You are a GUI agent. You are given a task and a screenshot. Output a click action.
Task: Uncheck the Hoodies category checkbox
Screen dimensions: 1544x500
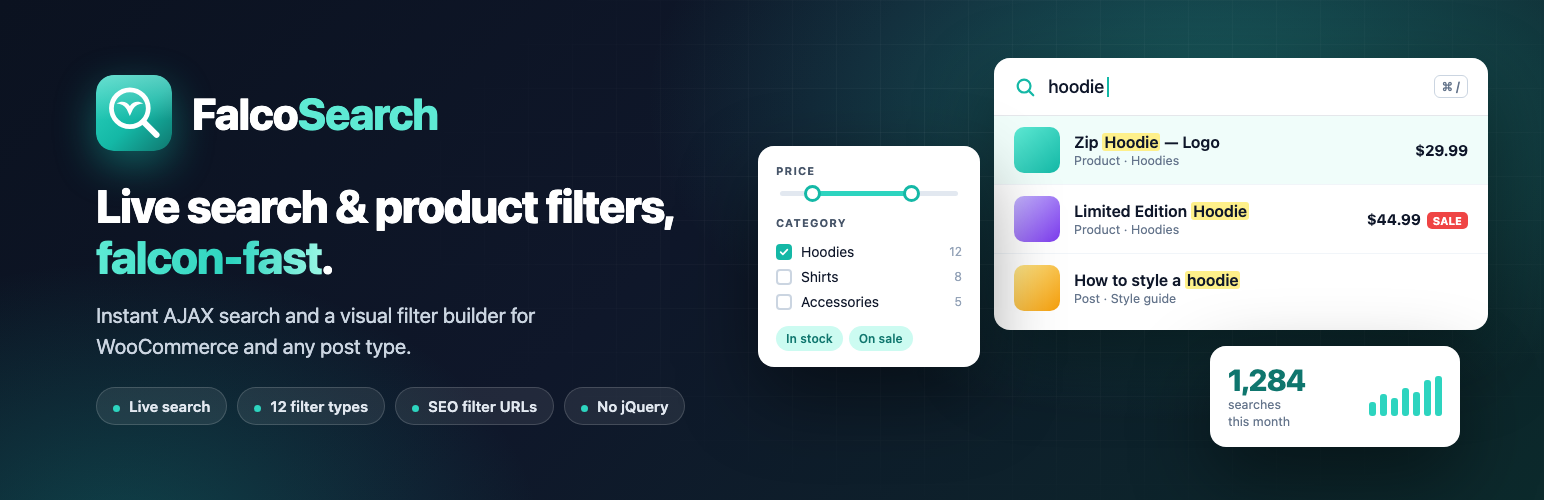tap(784, 252)
